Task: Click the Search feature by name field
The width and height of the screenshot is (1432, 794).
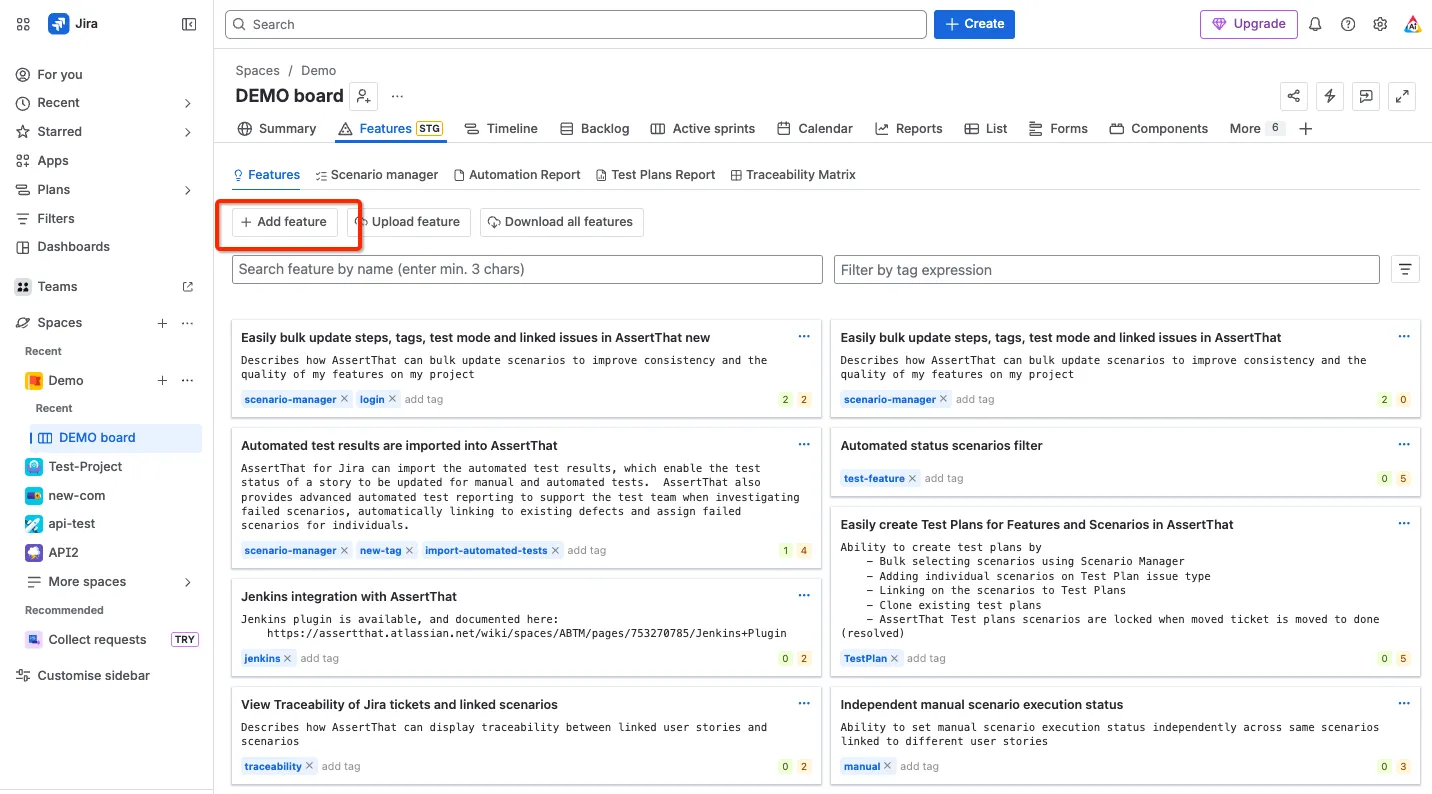Action: (527, 269)
